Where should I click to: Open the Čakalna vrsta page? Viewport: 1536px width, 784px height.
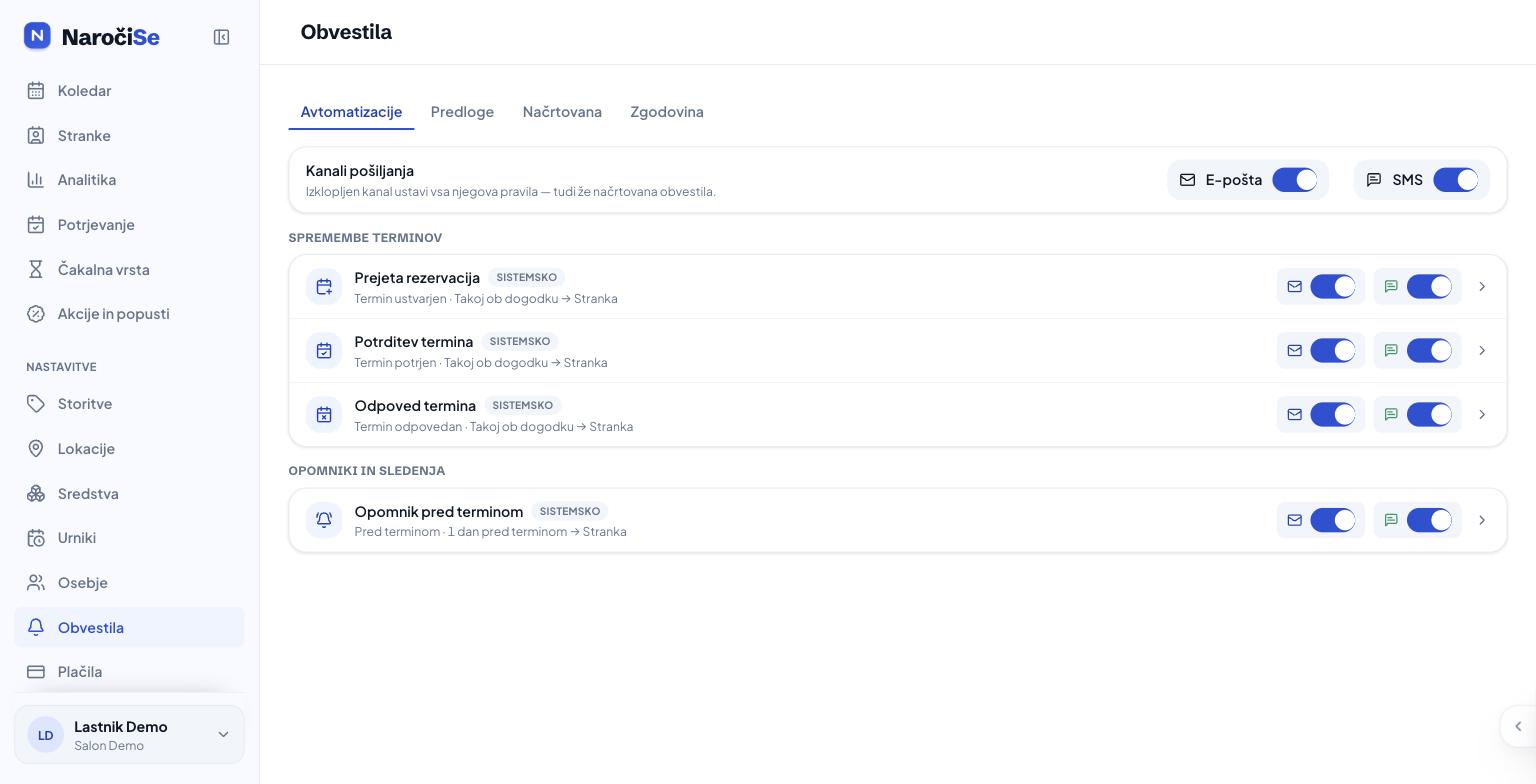click(129, 270)
